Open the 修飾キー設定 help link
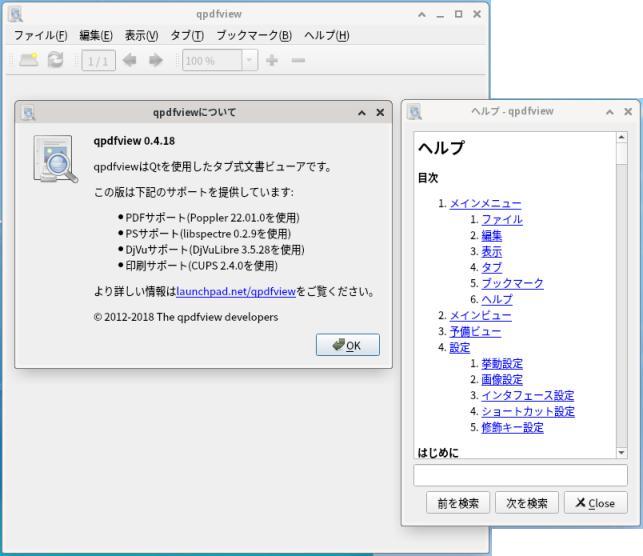This screenshot has width=643, height=556. coord(513,428)
